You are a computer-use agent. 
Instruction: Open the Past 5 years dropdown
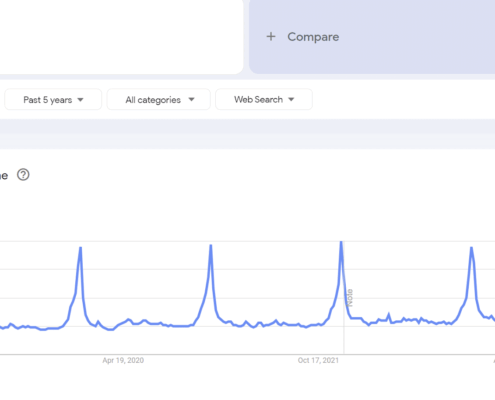click(x=53, y=99)
